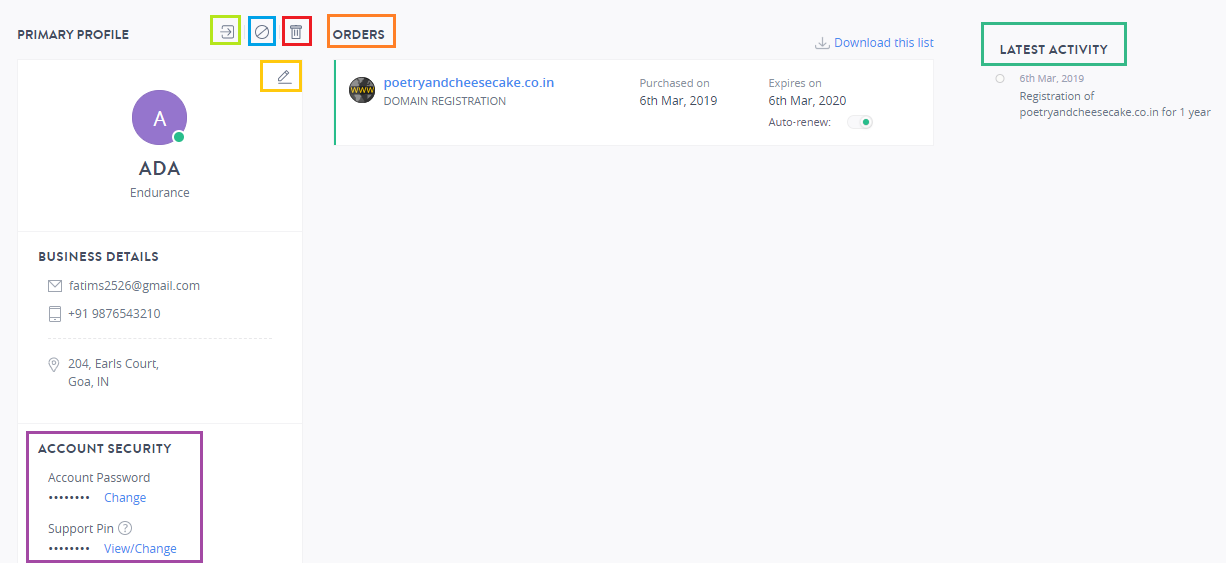Click the suspend customer circle-slash icon
This screenshot has width=1226, height=563.
pyautogui.click(x=262, y=31)
